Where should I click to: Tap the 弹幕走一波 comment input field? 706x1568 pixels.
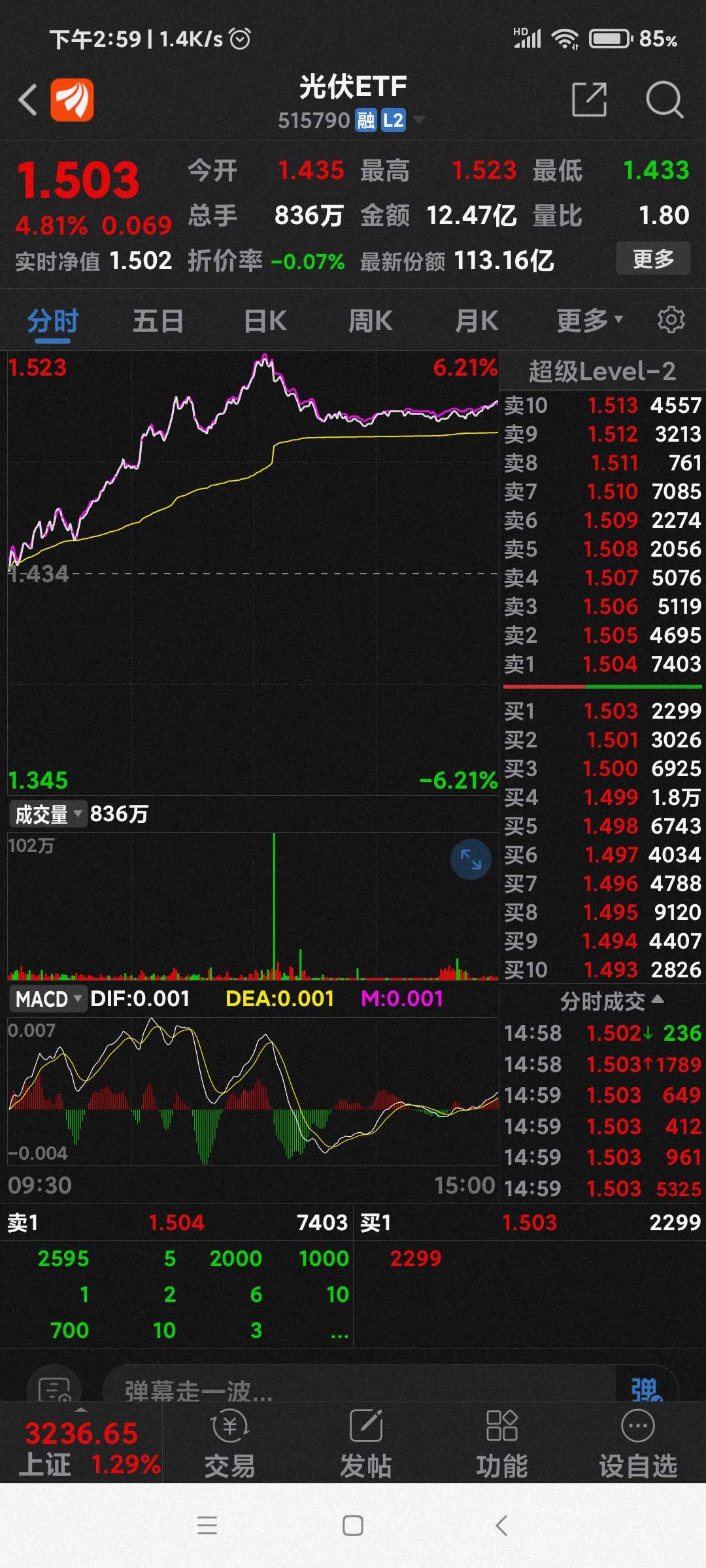pyautogui.click(x=360, y=1387)
